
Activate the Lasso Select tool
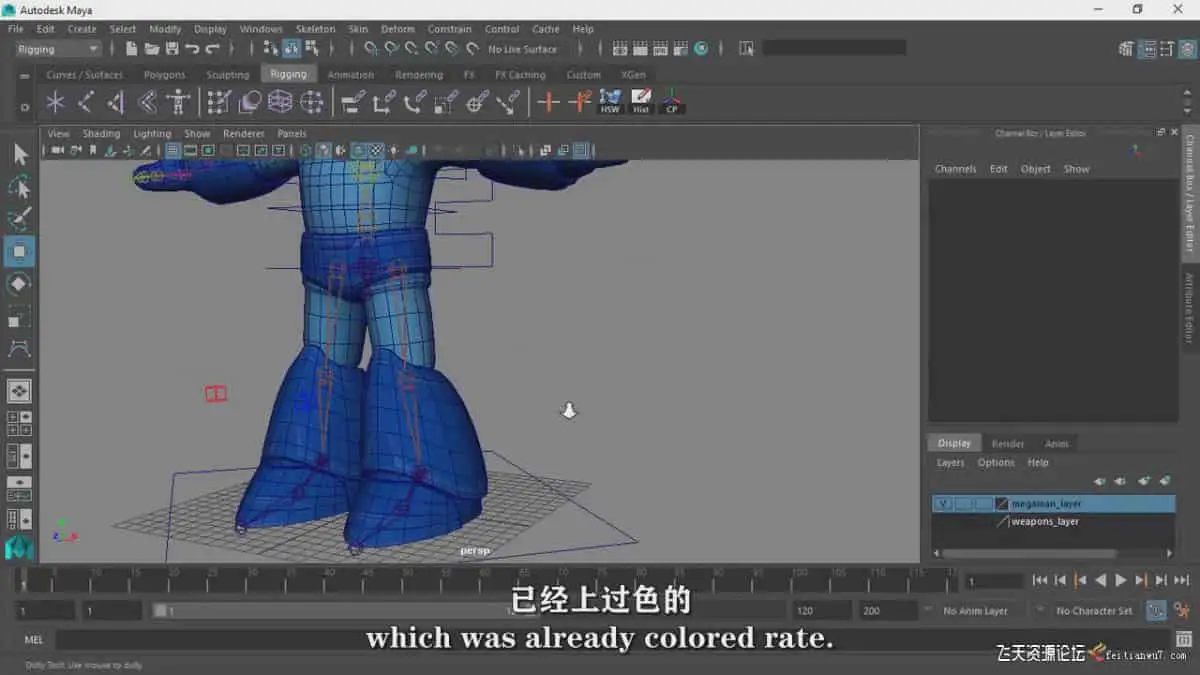[x=20, y=187]
